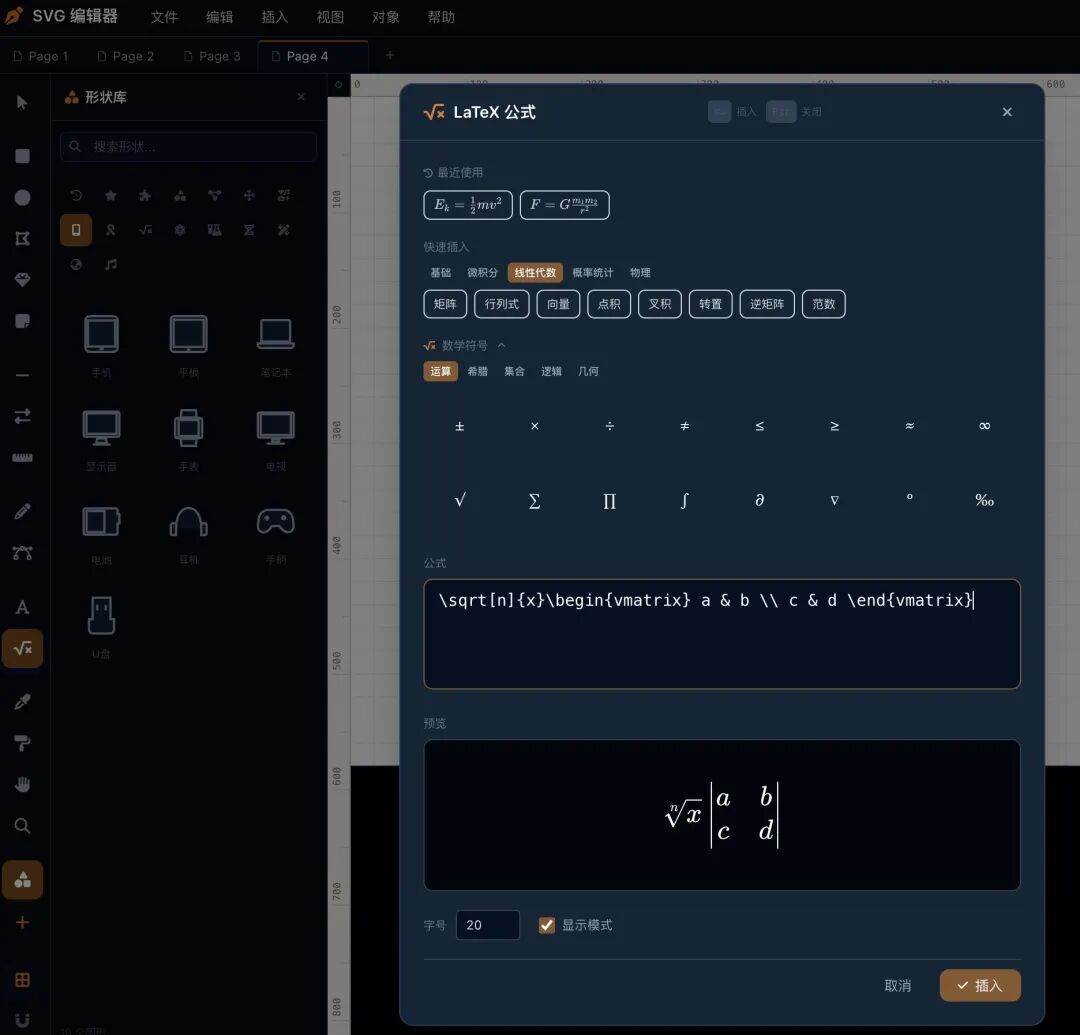1080x1035 pixels.
Task: Collapse the 数学符号 section chevron
Action: pos(501,345)
